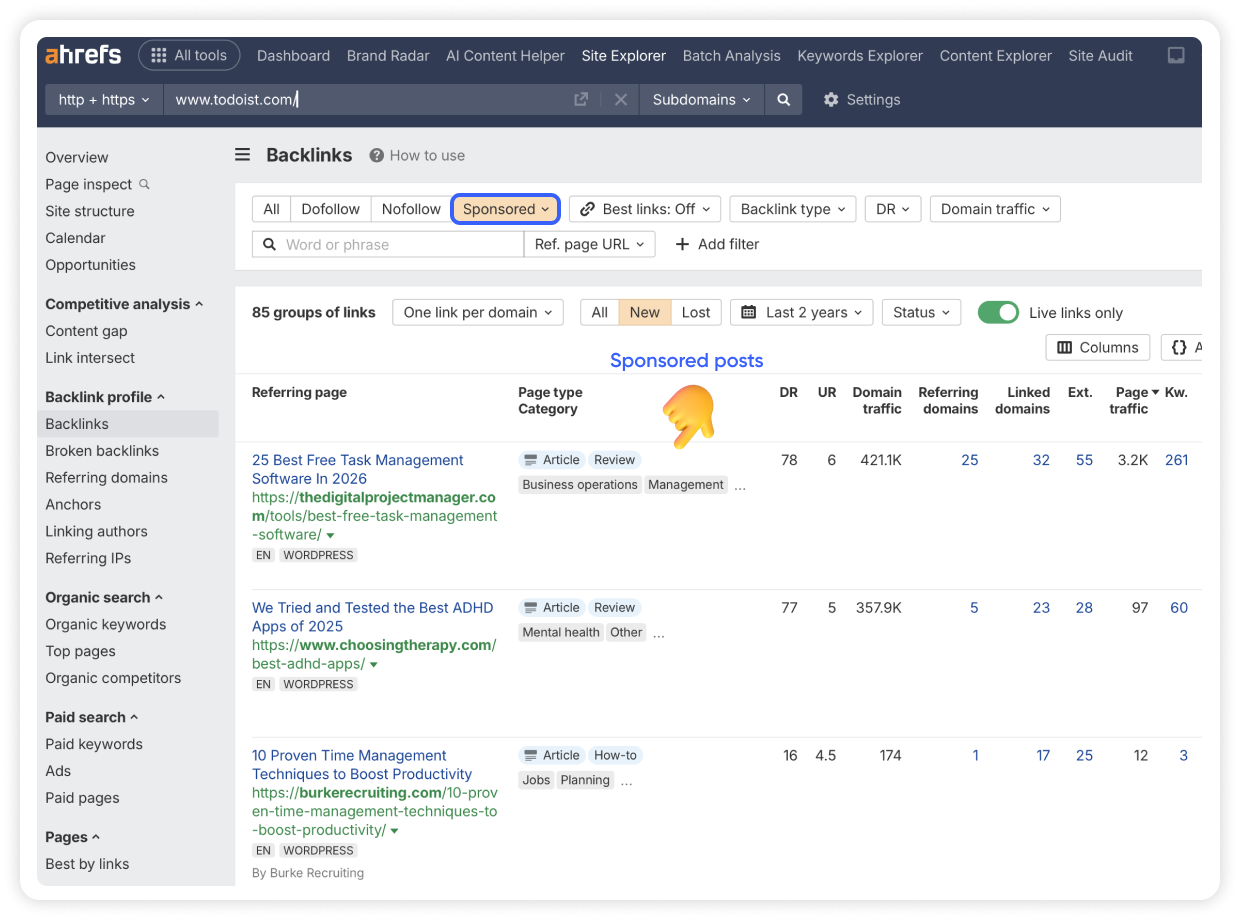Screen dimensions: 1240x920
Task: Open Settings gear in top bar
Action: pyautogui.click(x=861, y=100)
